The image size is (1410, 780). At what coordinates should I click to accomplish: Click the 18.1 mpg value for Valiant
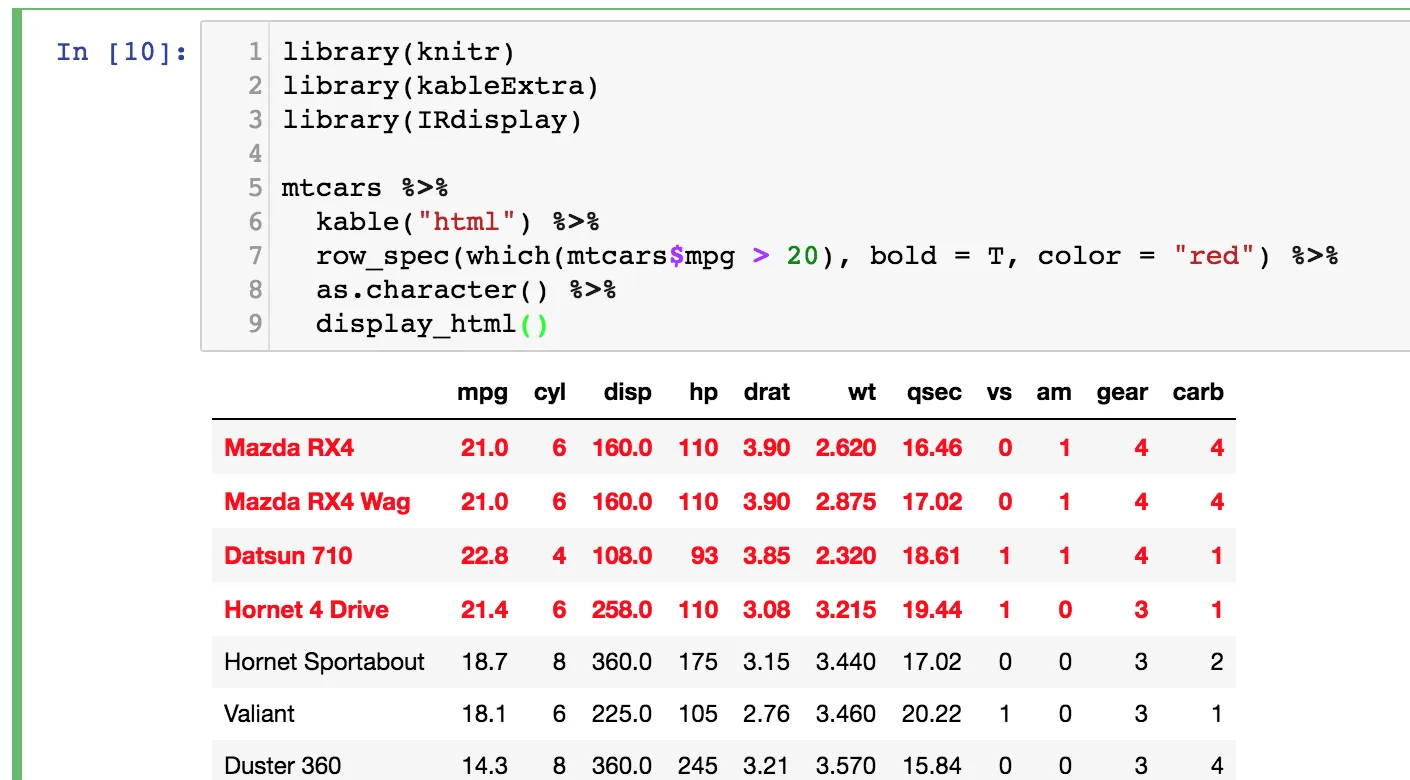coord(486,714)
